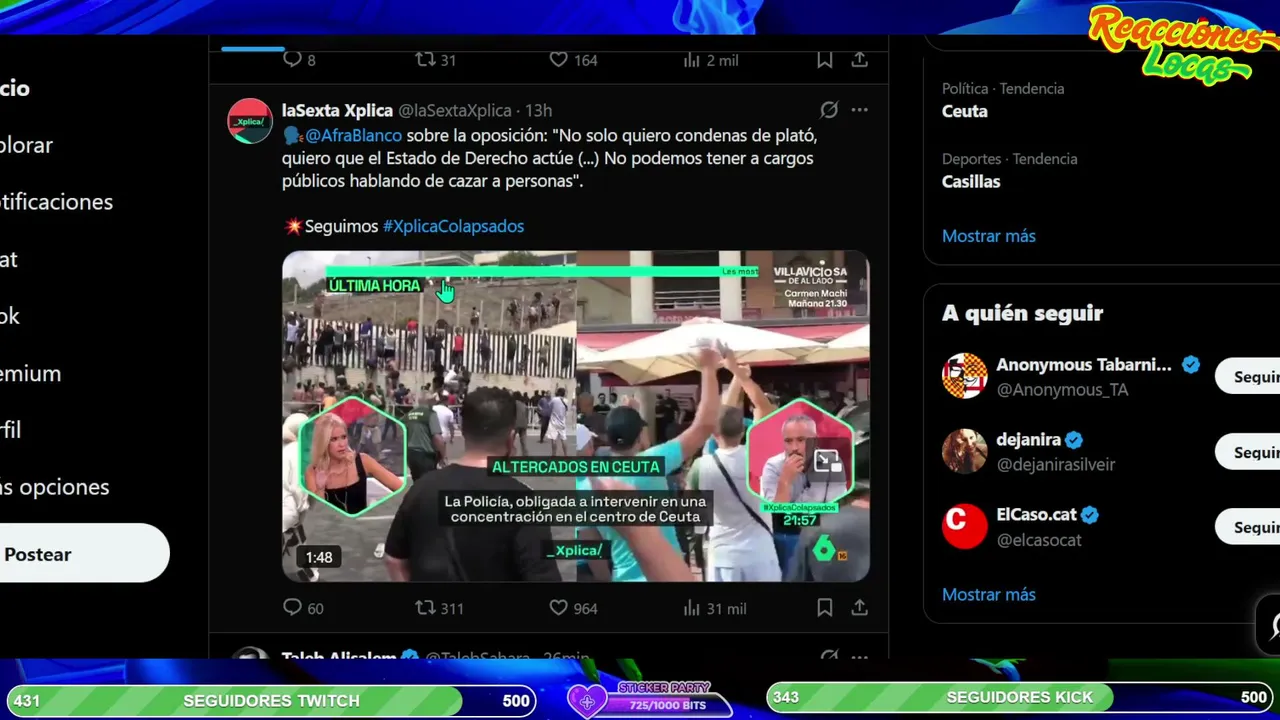The height and width of the screenshot is (720, 1280).
Task: Open Anonymous Tabarnia avatar
Action: pyautogui.click(x=964, y=376)
